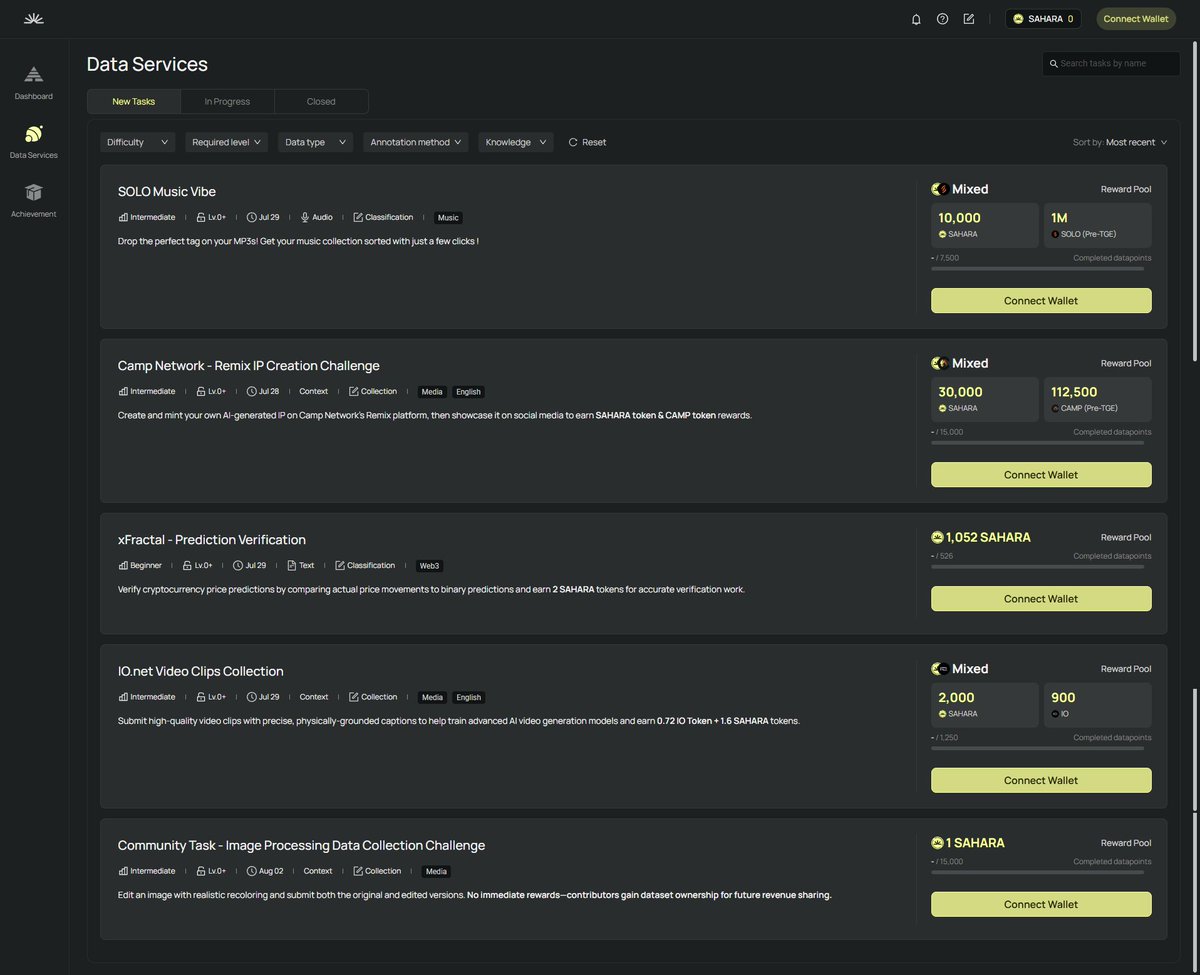Open IO.net Video Clips Collection task title
1200x975 pixels.
pyautogui.click(x=201, y=671)
